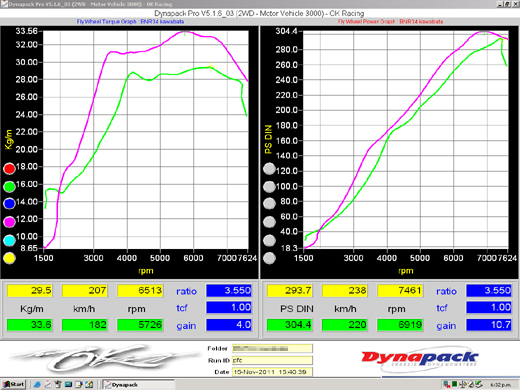The width and height of the screenshot is (520, 390).
Task: Open the Windows Start menu
Action: (14, 384)
